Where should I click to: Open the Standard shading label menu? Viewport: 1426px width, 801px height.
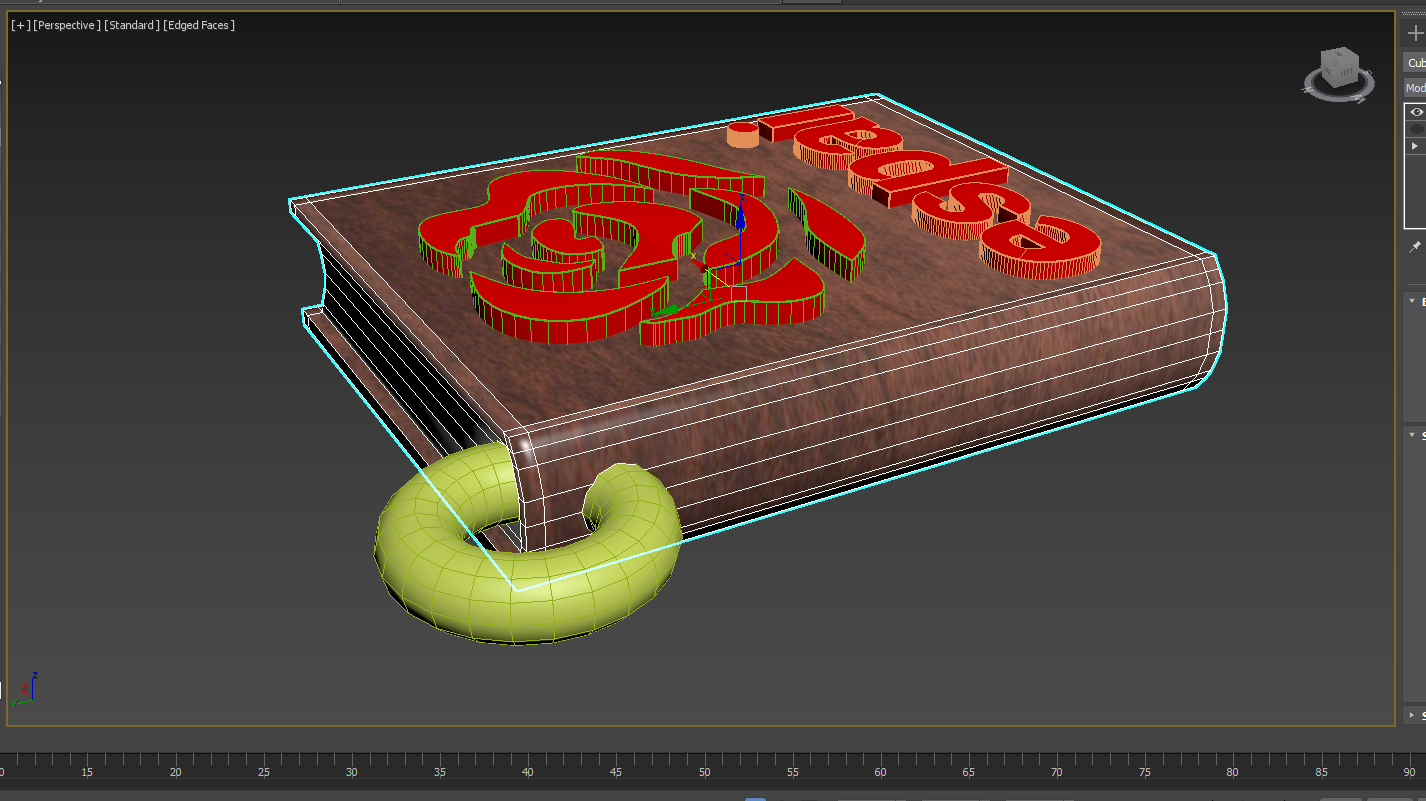[x=131, y=25]
